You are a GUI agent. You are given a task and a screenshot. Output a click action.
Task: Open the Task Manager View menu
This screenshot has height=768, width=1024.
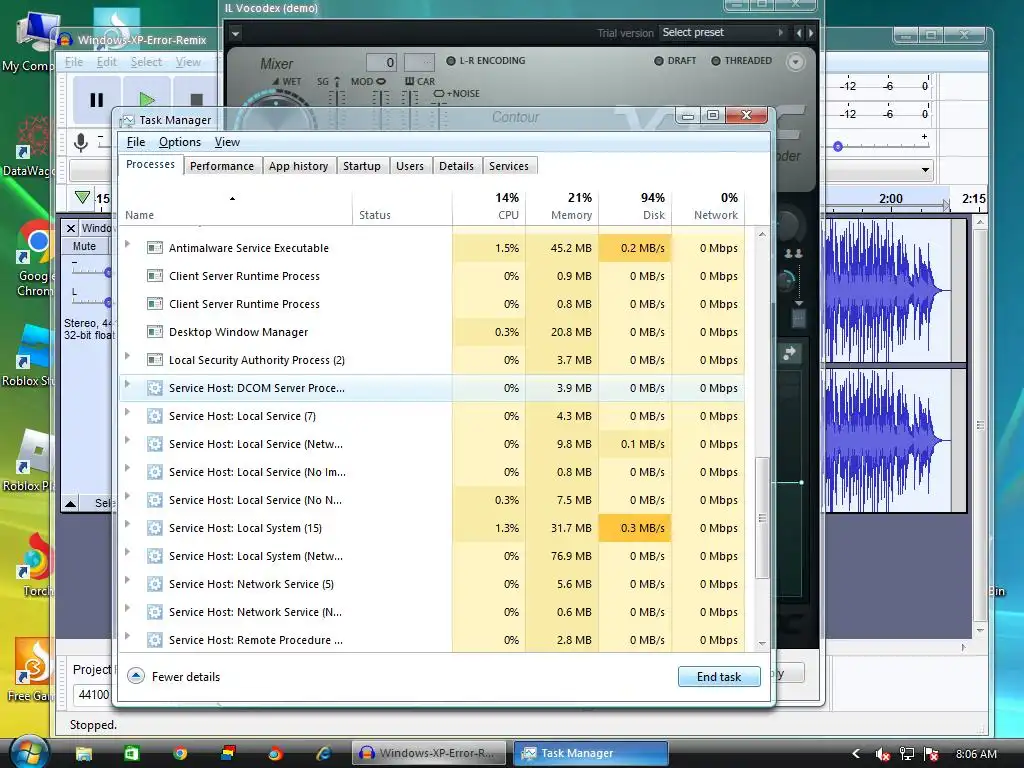[227, 142]
